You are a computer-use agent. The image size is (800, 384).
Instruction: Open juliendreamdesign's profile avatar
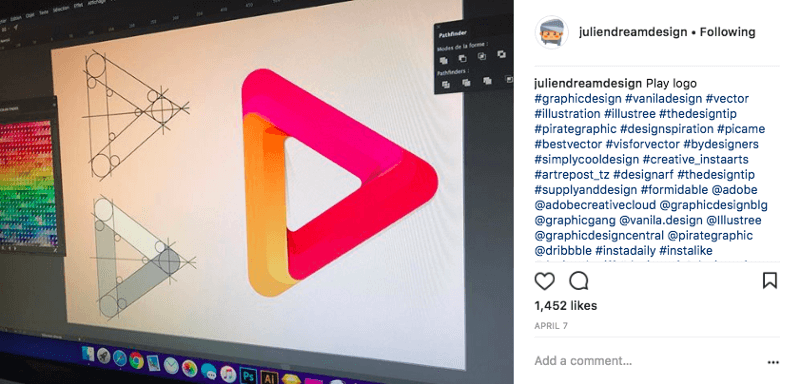552,32
